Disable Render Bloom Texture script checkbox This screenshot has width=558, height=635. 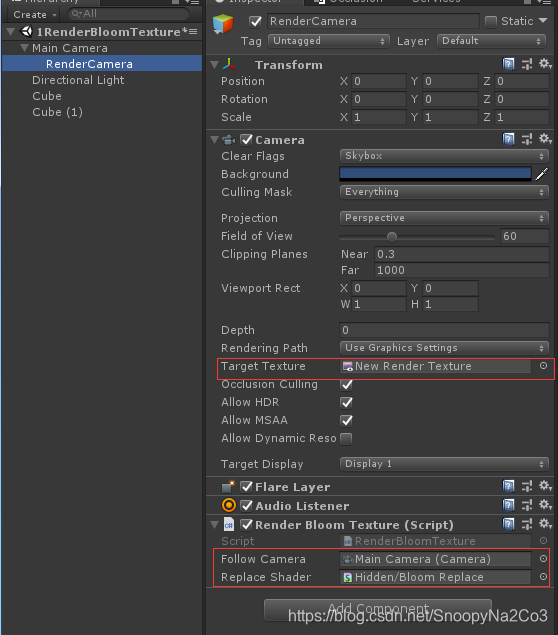point(247,524)
